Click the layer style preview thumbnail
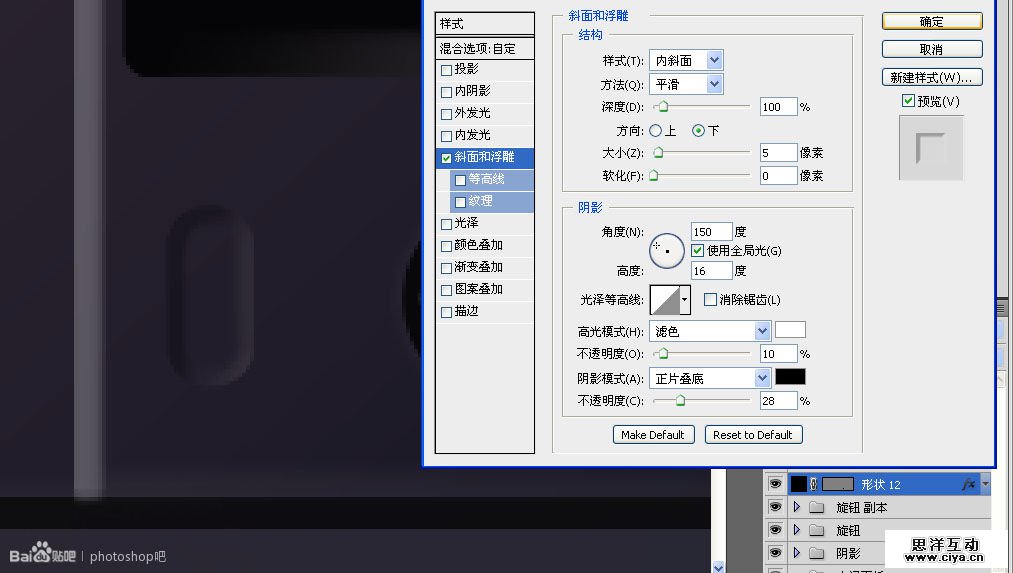This screenshot has height=573, width=1013. pyautogui.click(x=931, y=148)
